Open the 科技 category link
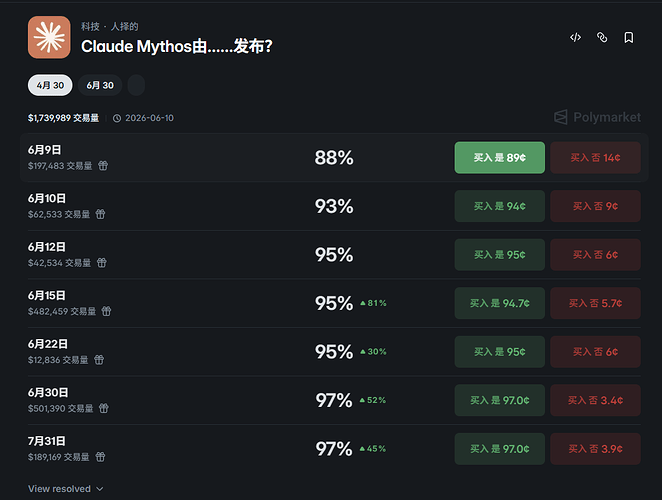This screenshot has height=500, width=662. pos(90,27)
